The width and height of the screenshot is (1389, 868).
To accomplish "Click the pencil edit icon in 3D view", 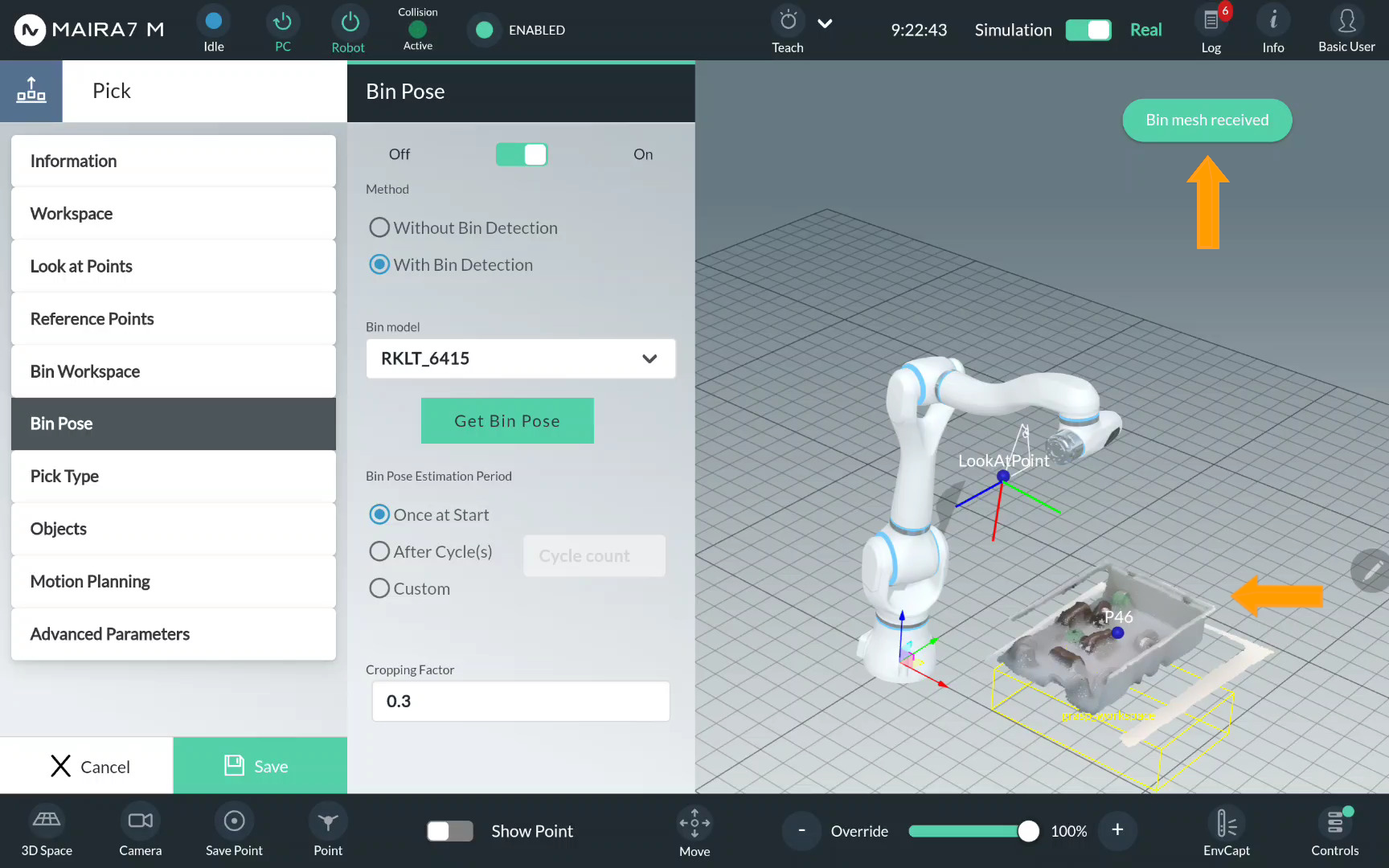I will click(1371, 571).
